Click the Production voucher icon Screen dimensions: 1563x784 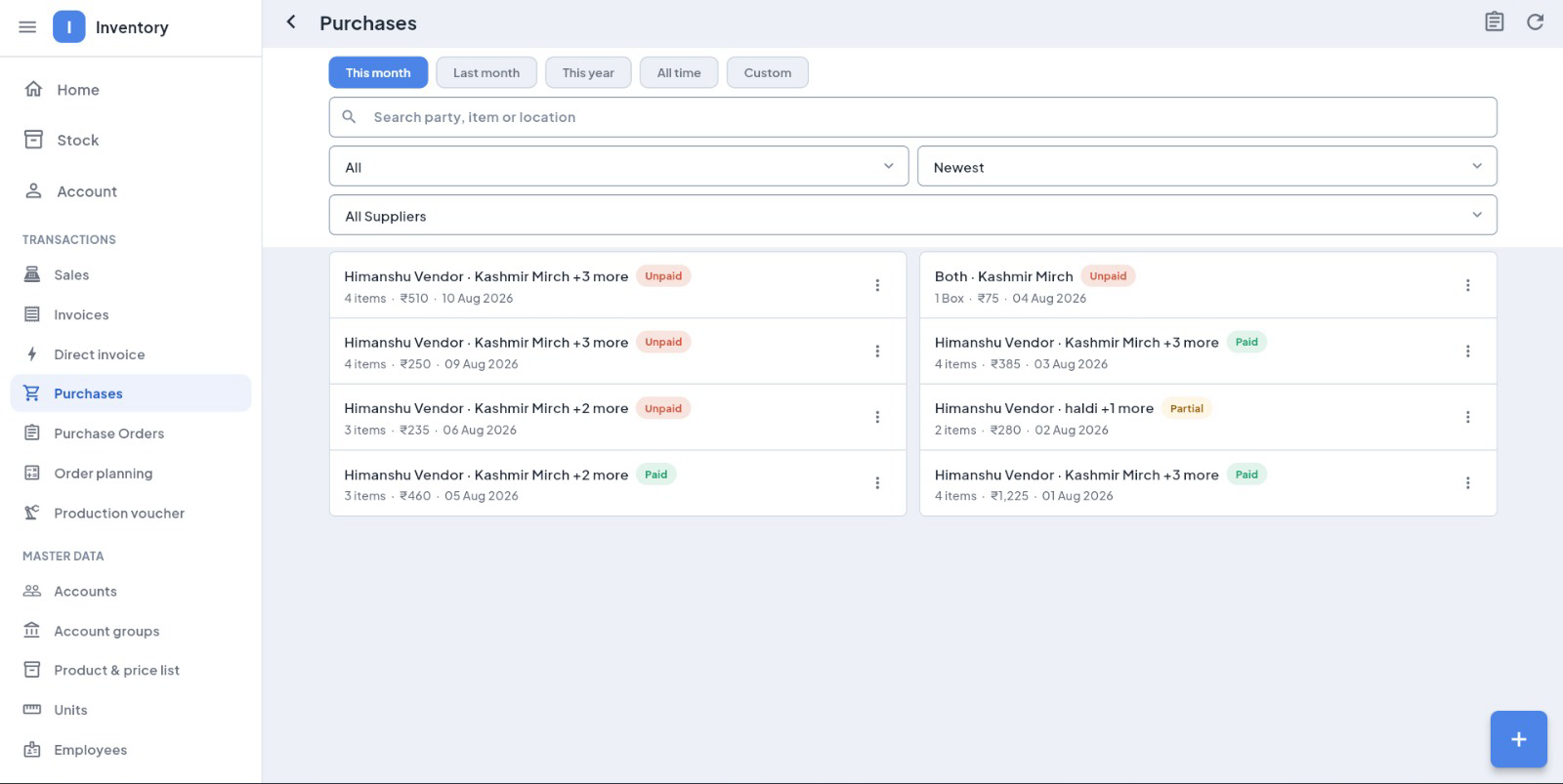[32, 513]
